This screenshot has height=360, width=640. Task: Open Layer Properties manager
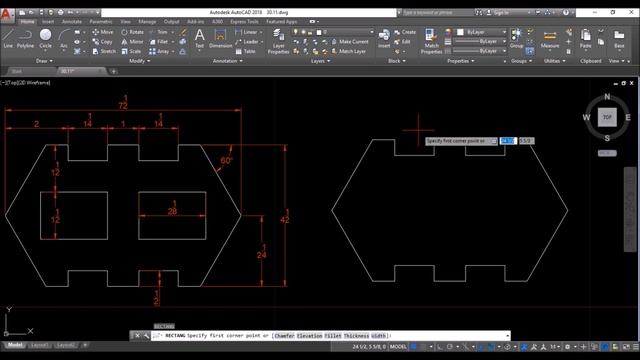(278, 41)
